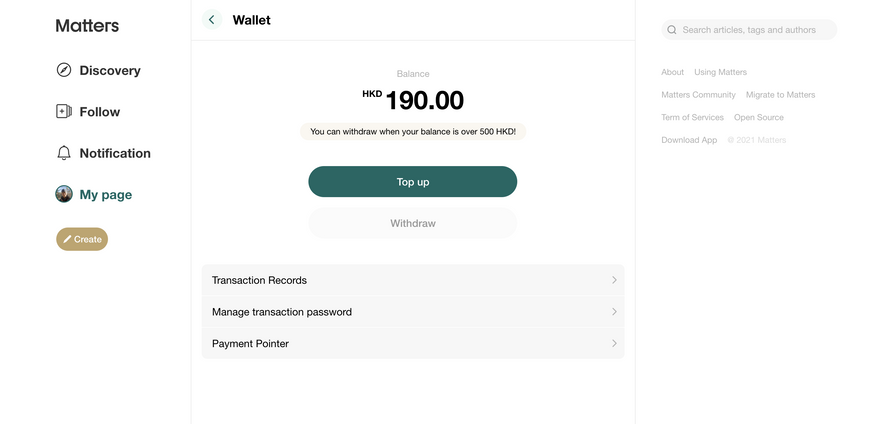Expand Transaction Records chevron
The image size is (880, 424).
[x=614, y=280]
